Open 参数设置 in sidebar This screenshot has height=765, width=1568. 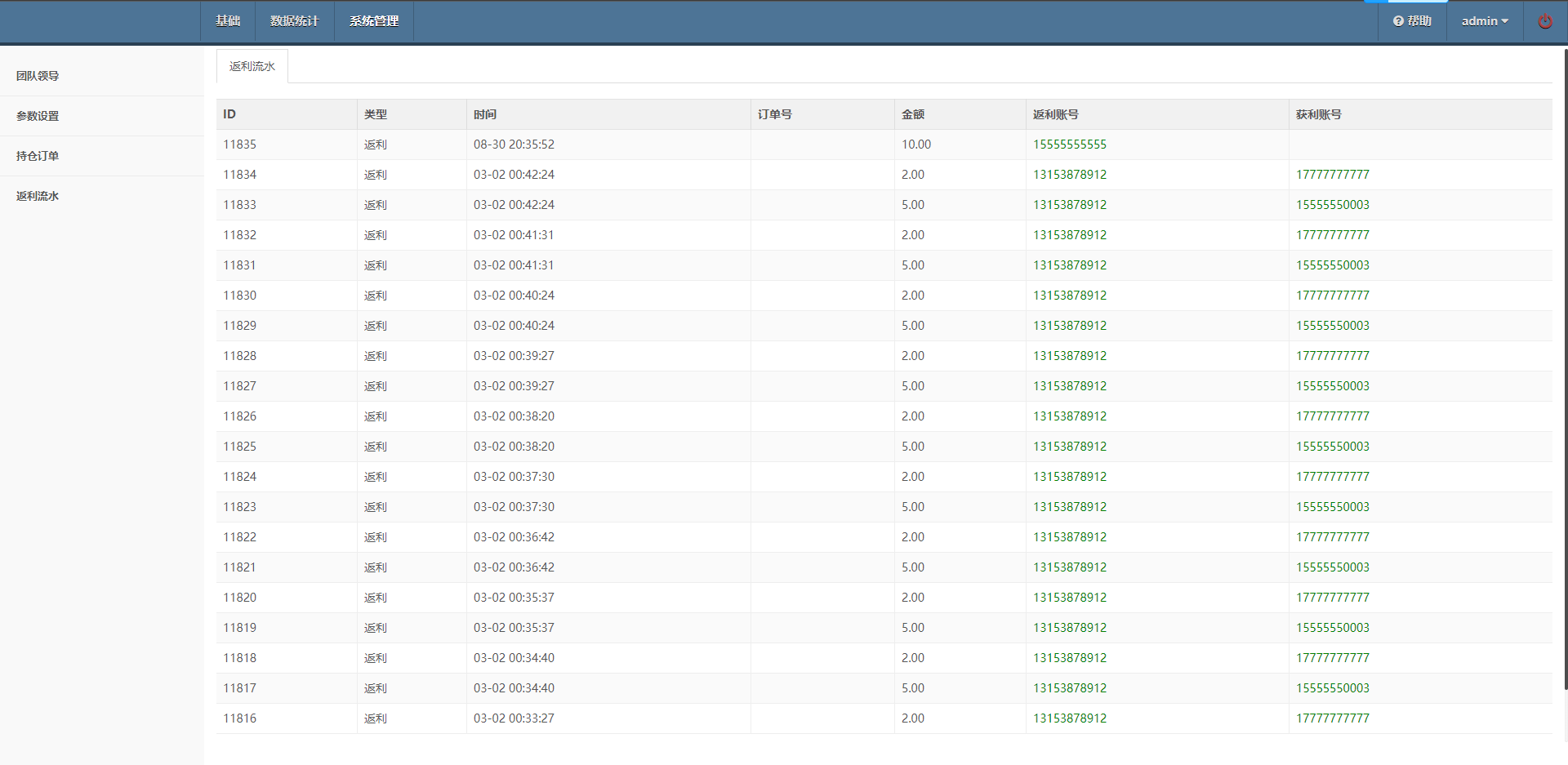38,116
